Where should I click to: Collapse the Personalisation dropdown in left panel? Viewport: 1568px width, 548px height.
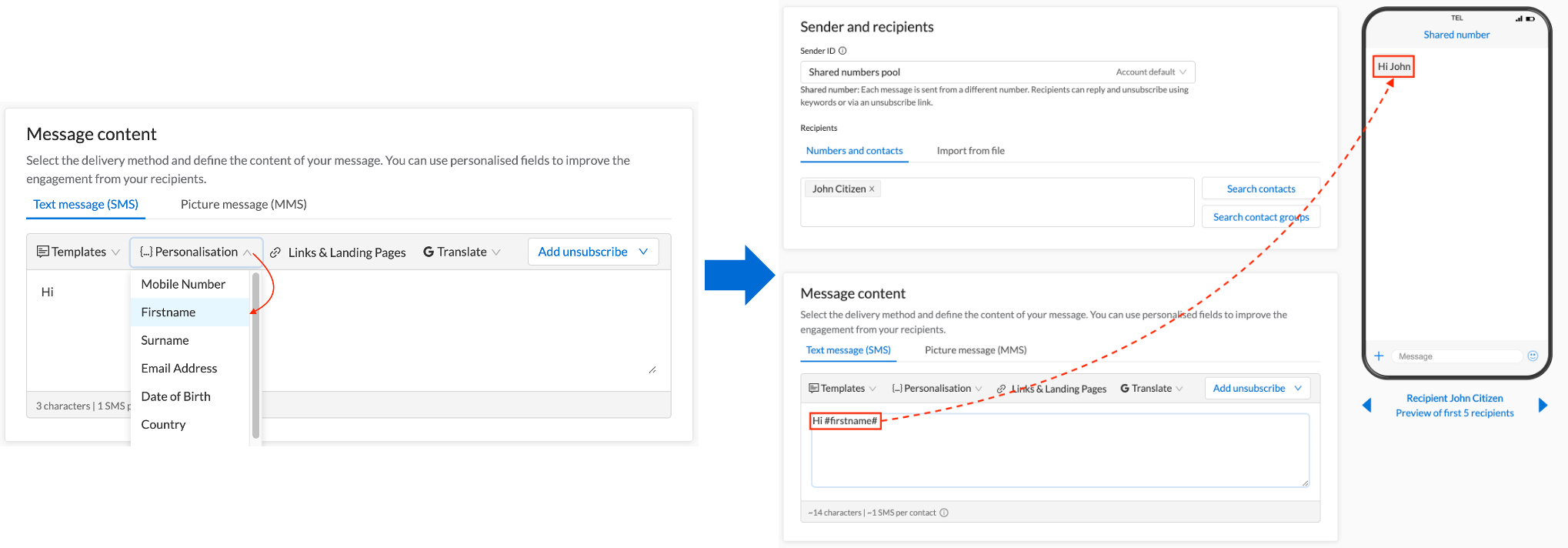click(x=196, y=252)
